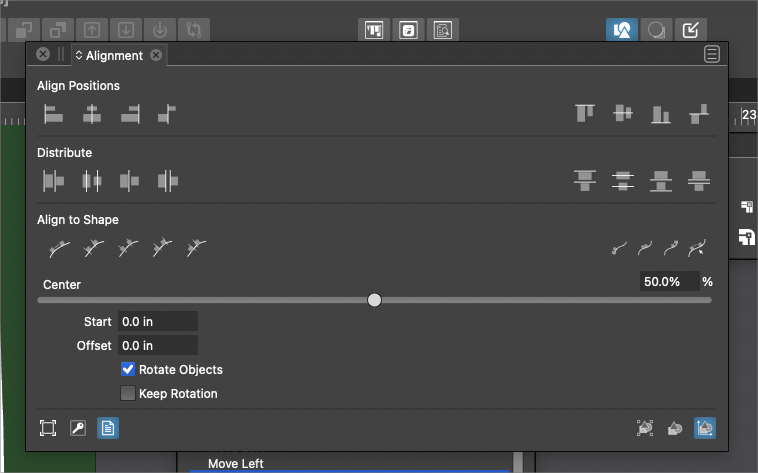
Task: Open the Alignment panel selector arrows
Action: (x=79, y=56)
